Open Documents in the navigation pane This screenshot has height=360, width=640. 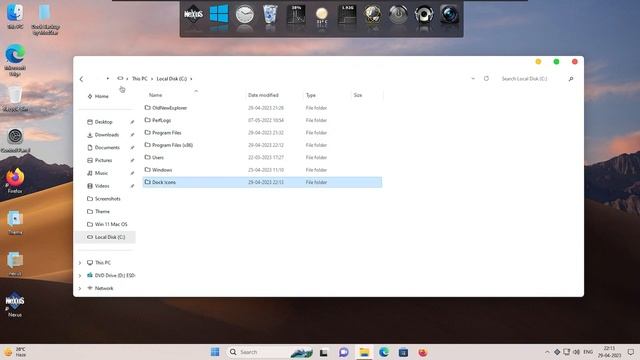pyautogui.click(x=106, y=147)
